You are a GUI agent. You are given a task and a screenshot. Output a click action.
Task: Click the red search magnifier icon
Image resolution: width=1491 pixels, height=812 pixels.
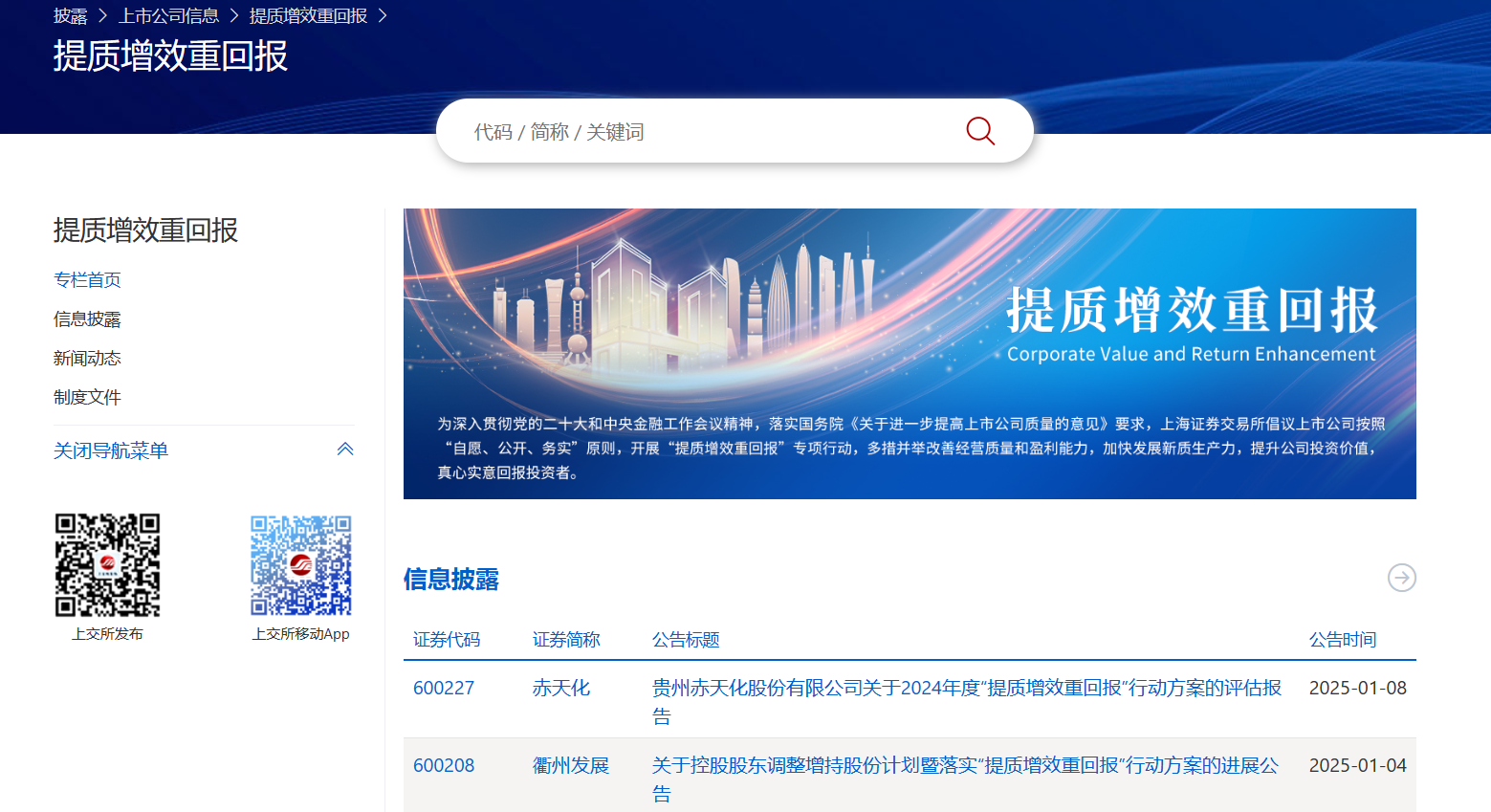(978, 130)
